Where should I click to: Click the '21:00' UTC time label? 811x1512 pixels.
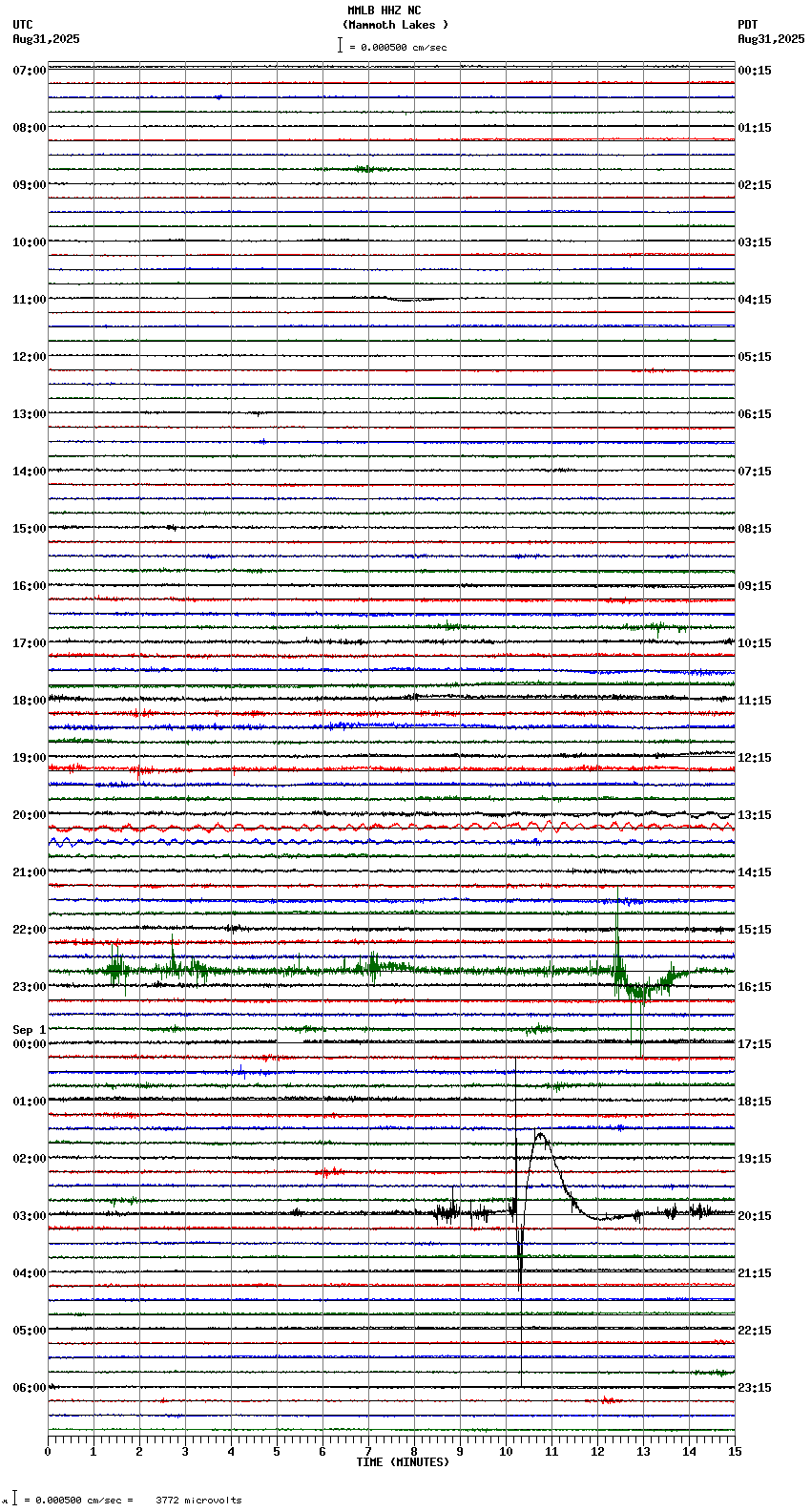tap(30, 872)
